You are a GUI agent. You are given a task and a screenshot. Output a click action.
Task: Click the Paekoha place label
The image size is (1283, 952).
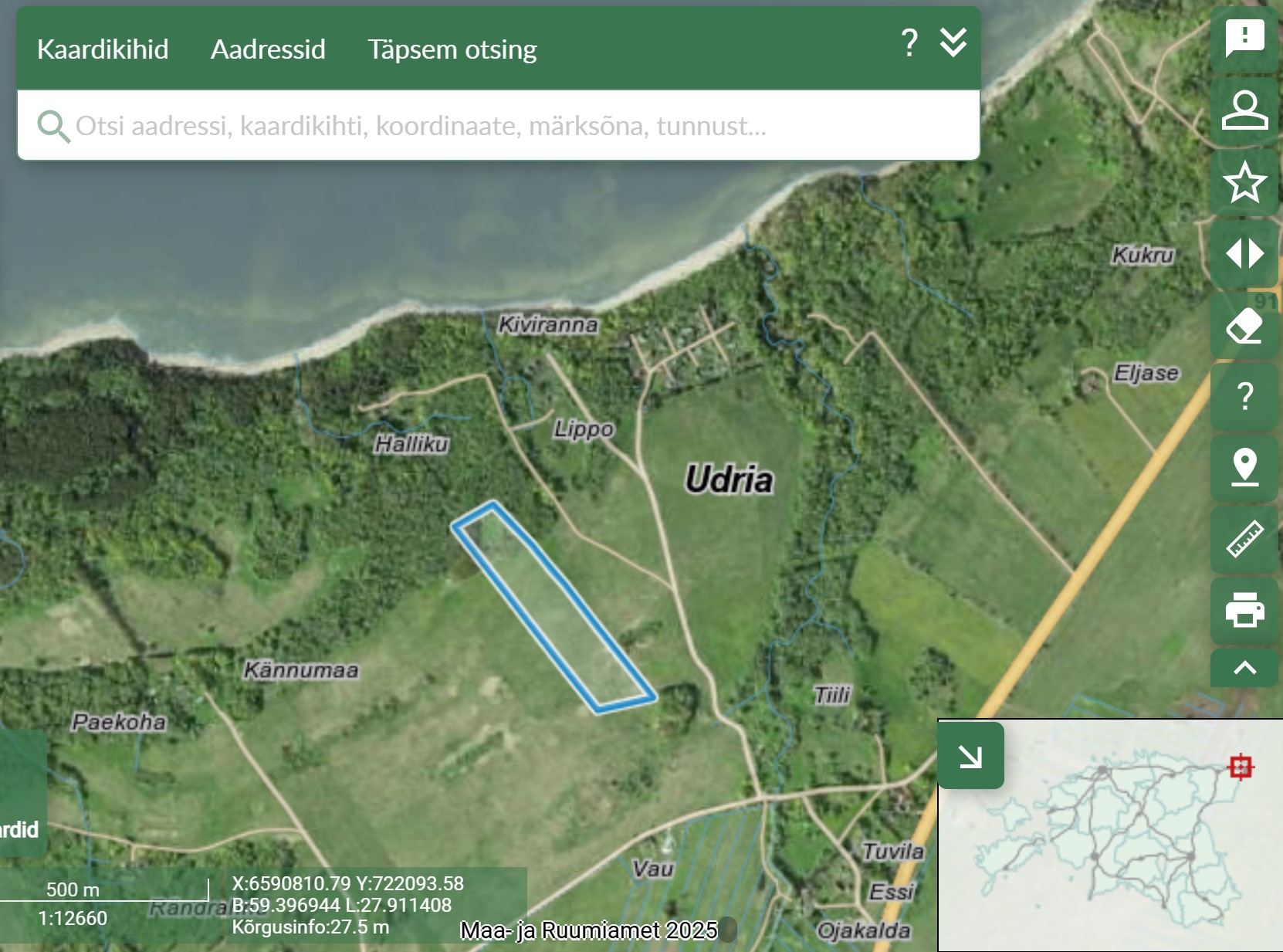tap(119, 722)
